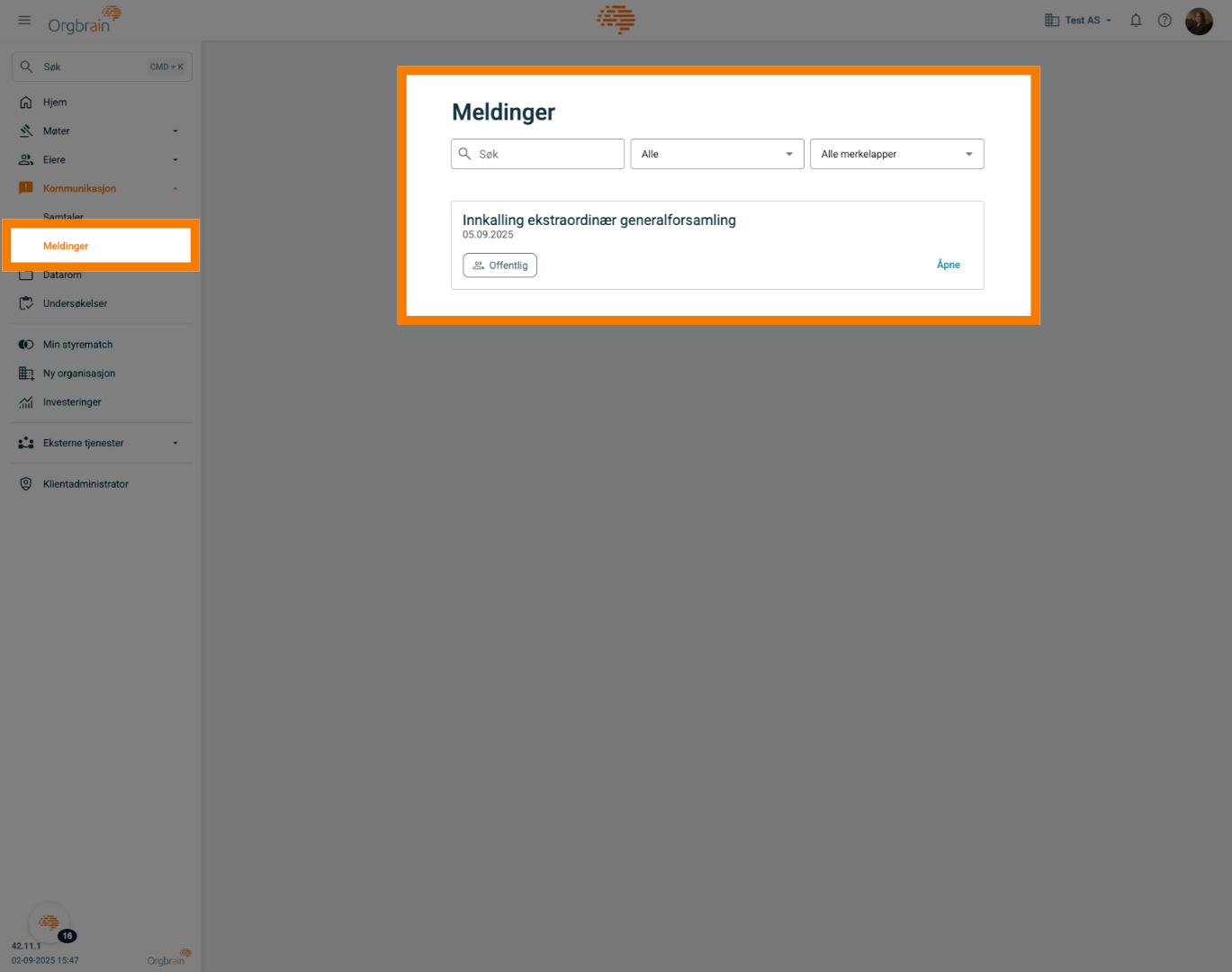
Task: Click the Eksterne tjenester icon
Action: [26, 443]
